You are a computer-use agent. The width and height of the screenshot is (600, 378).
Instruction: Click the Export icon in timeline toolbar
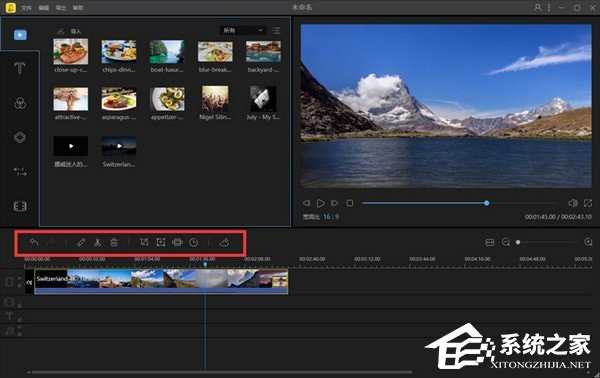click(225, 242)
